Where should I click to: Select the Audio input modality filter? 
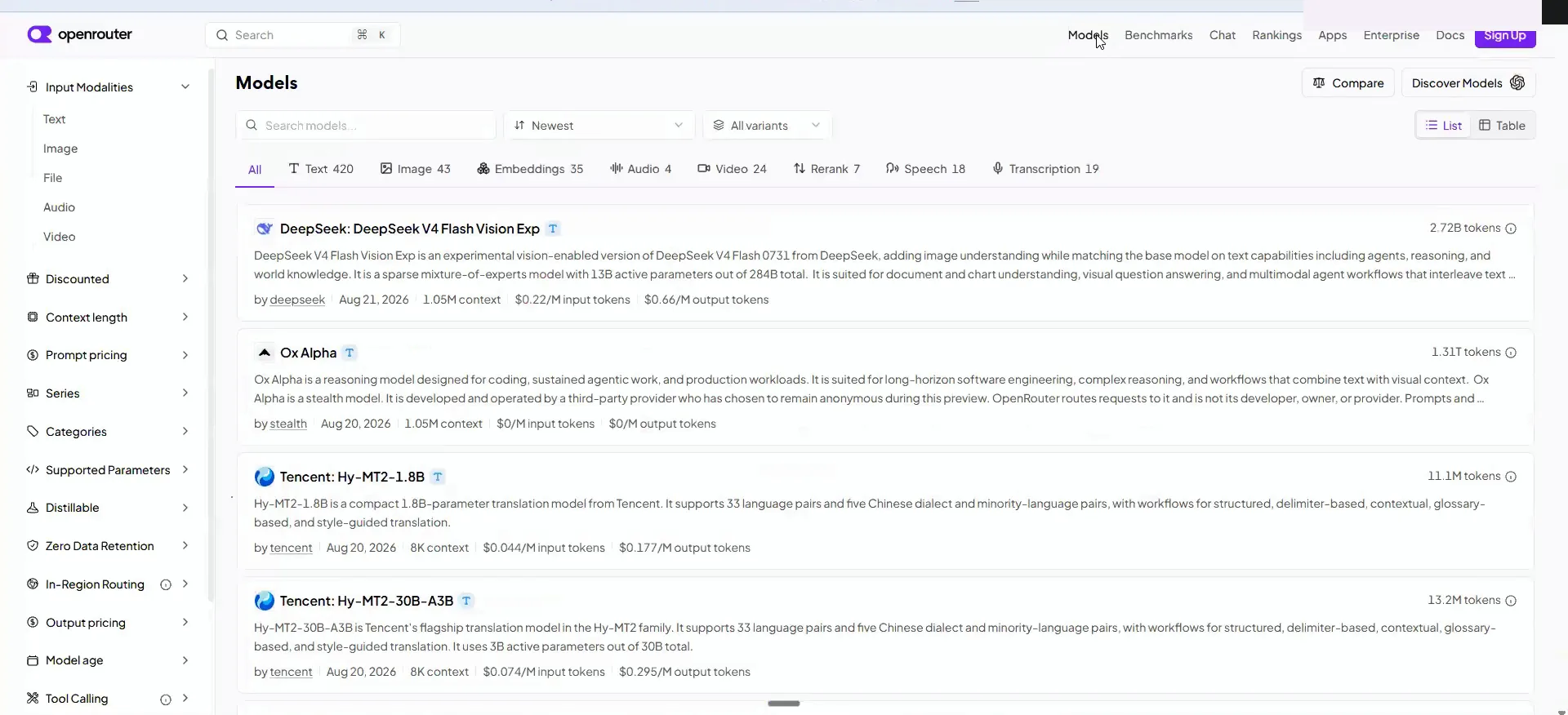(60, 207)
